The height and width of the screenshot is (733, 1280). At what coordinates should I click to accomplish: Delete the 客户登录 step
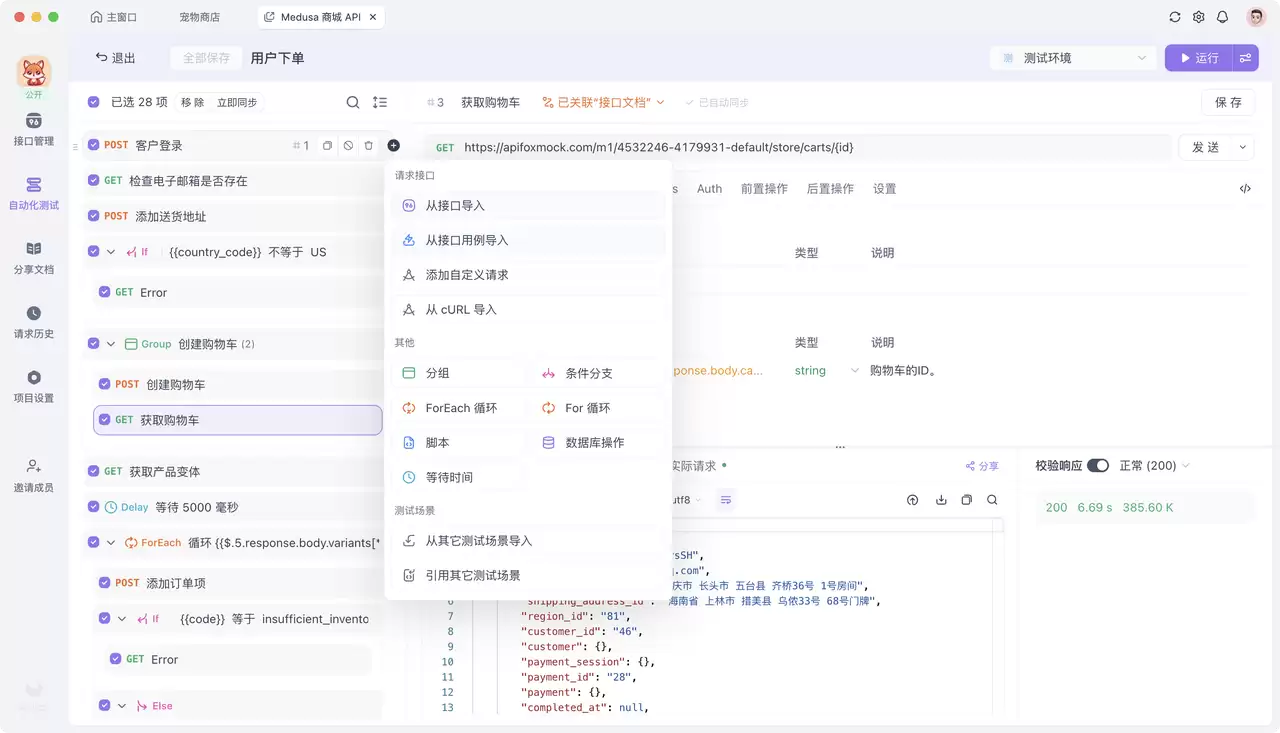[x=369, y=145]
